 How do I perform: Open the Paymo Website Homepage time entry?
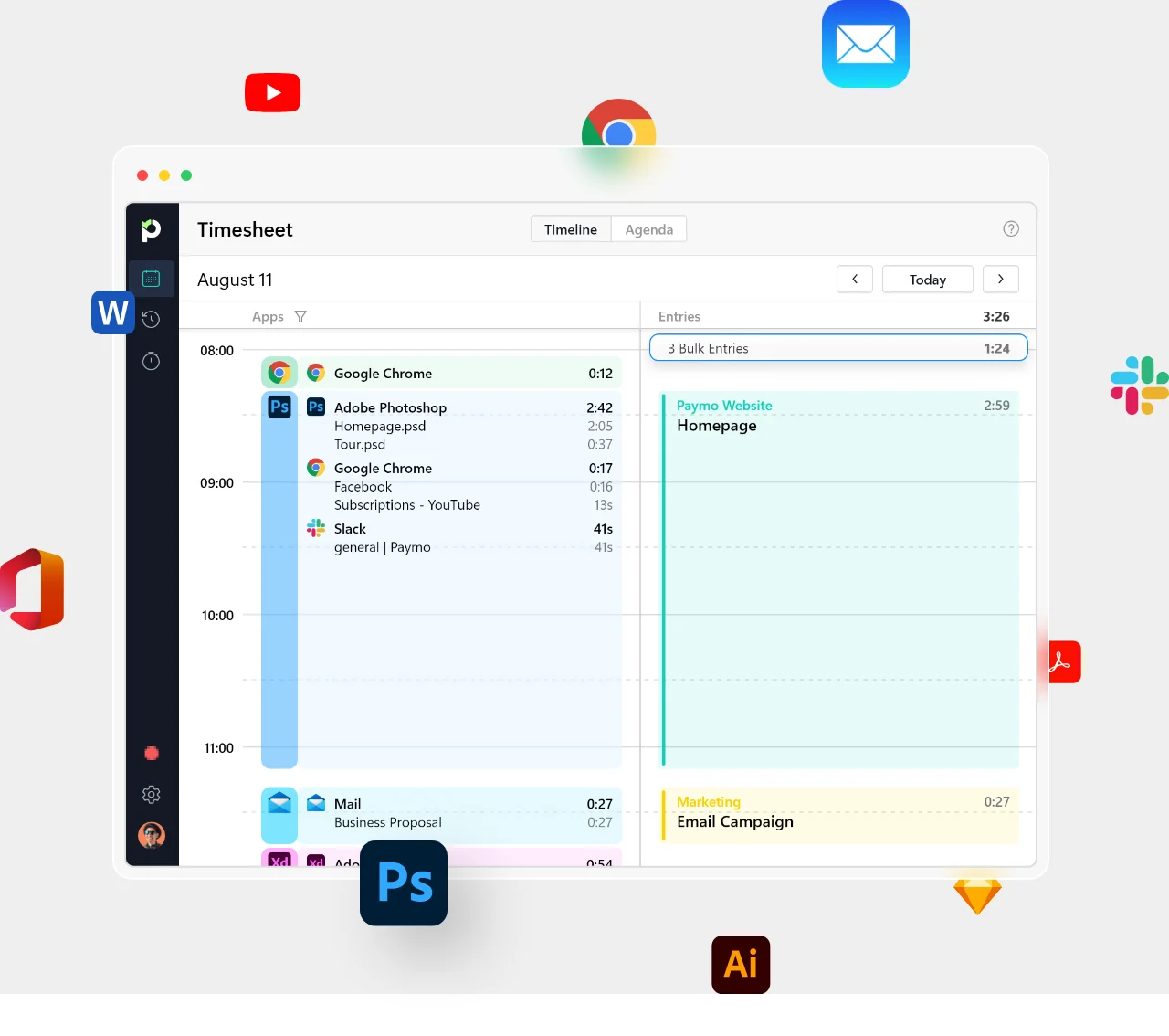(x=840, y=579)
